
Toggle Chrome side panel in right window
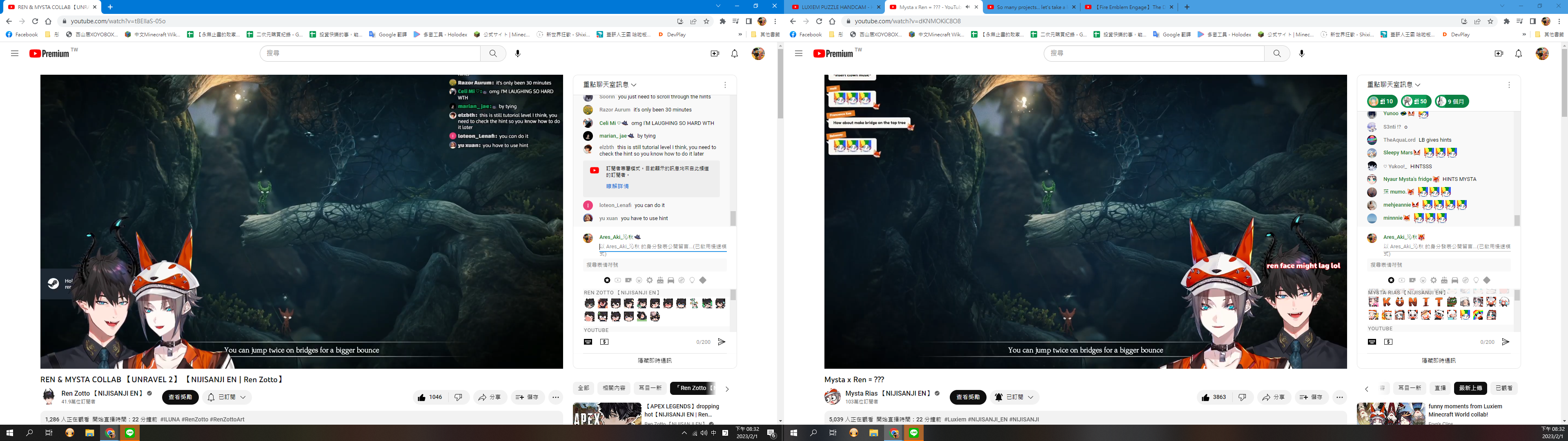tap(1532, 21)
